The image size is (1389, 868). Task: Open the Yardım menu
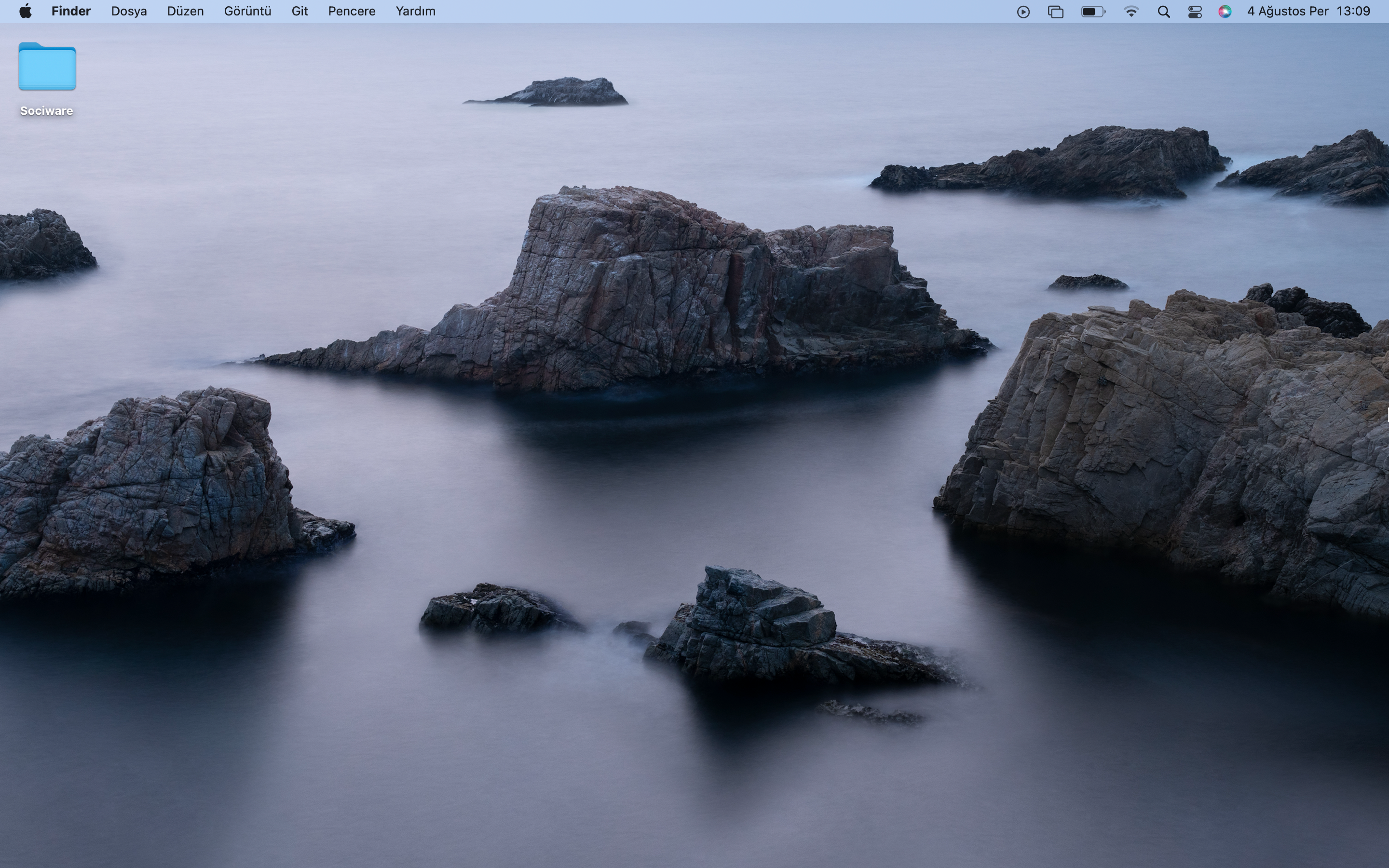pos(415,11)
